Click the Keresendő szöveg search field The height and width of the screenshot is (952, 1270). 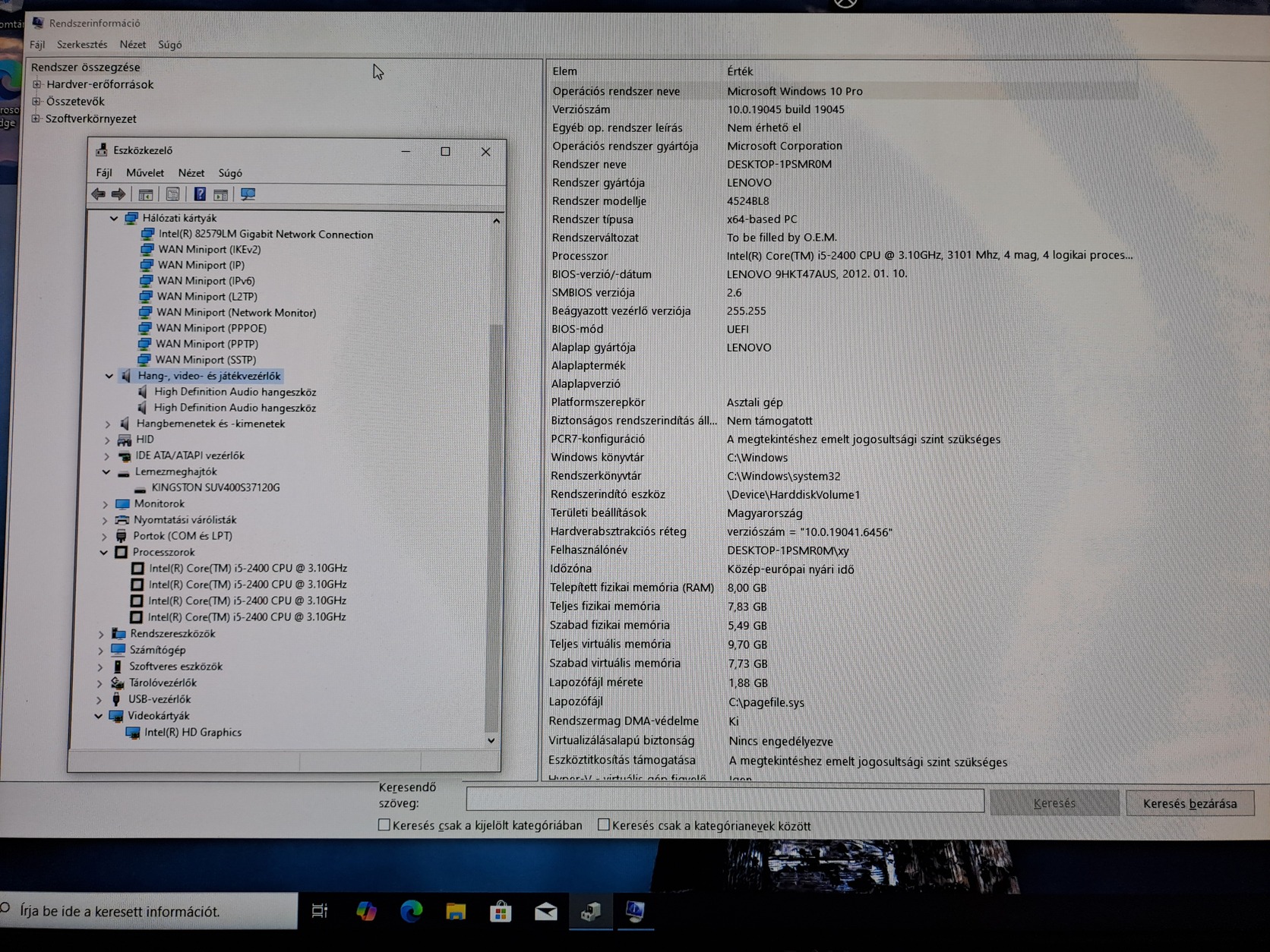(x=725, y=801)
